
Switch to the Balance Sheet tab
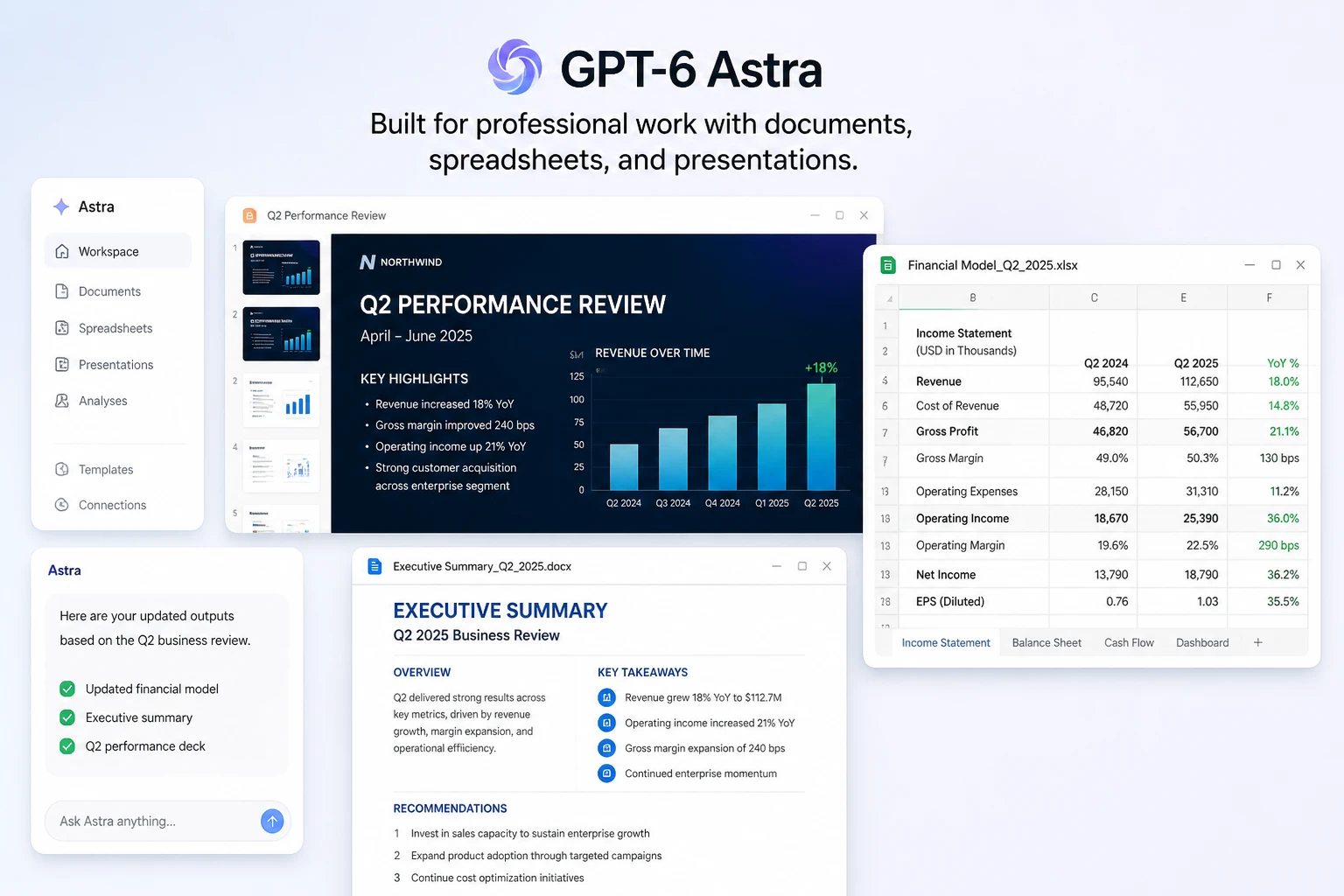tap(1046, 642)
